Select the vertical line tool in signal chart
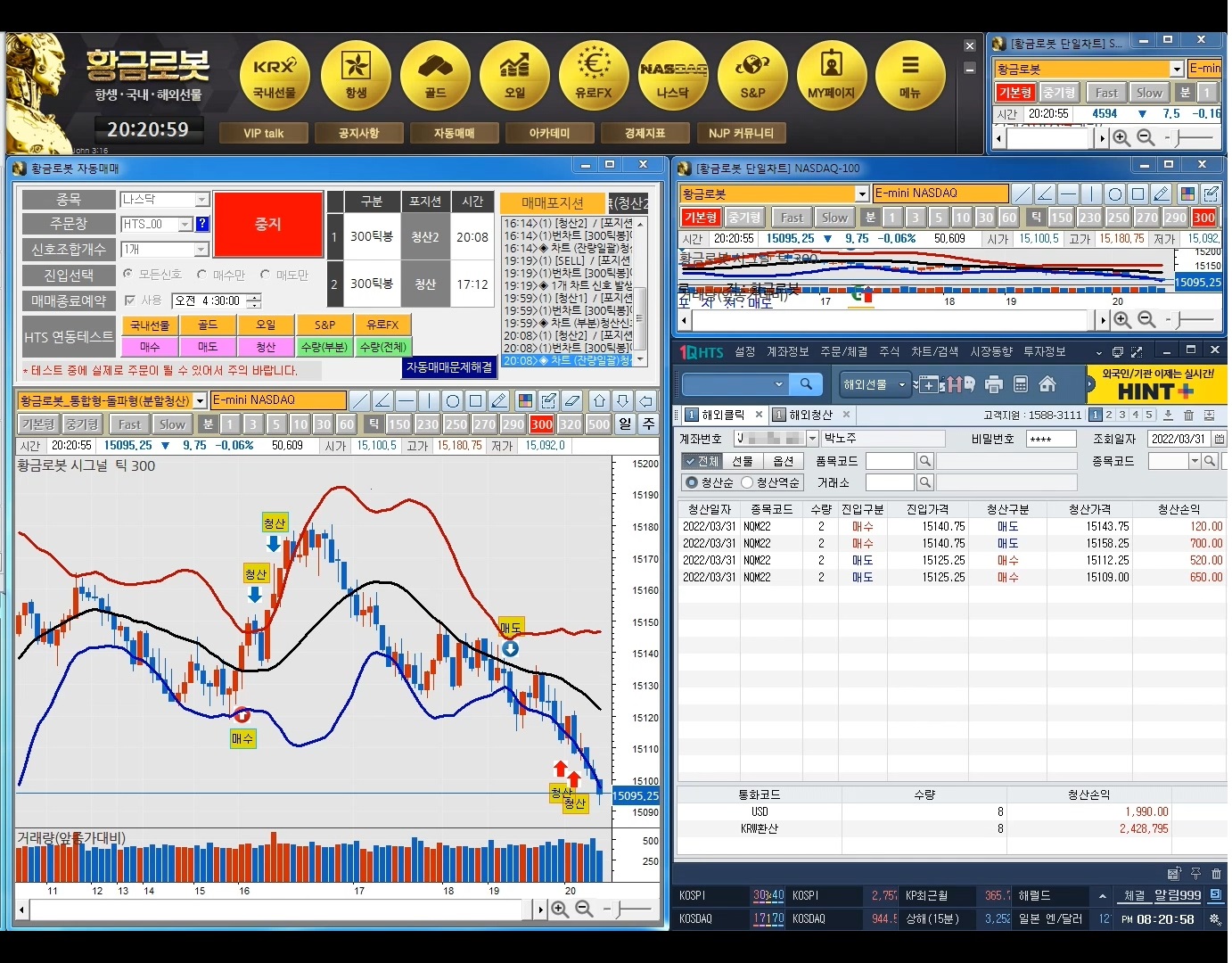1232x963 pixels. [x=429, y=400]
